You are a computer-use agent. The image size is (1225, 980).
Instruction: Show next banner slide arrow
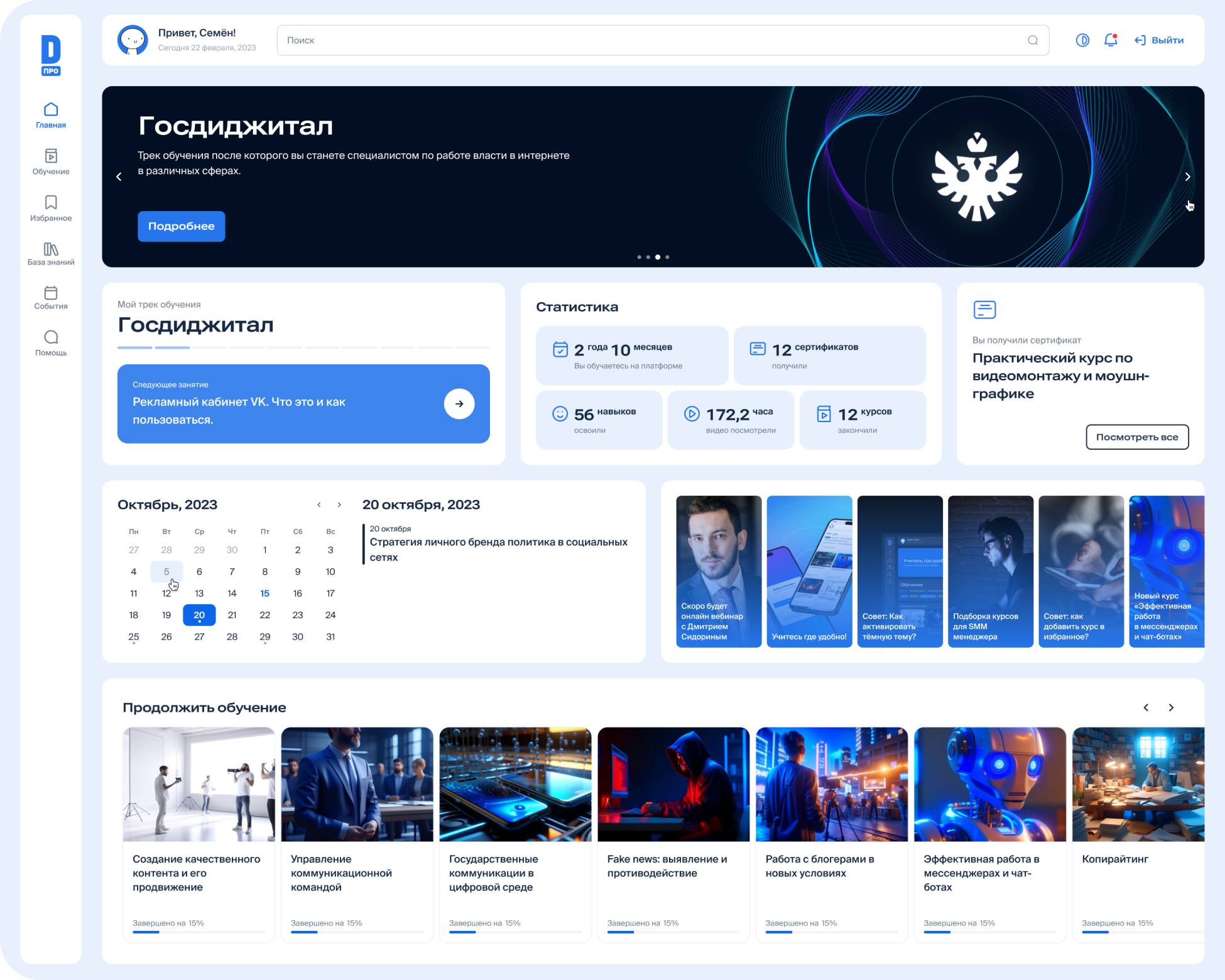point(1187,177)
